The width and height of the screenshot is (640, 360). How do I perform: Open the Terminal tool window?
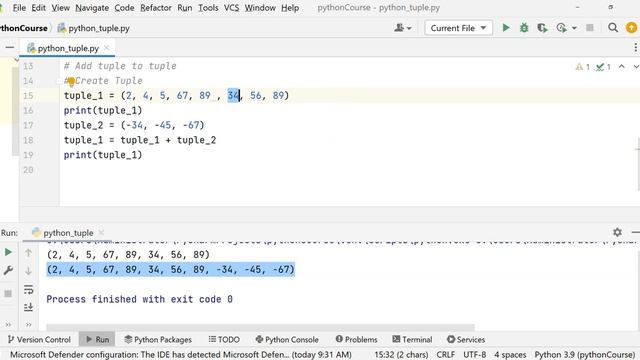point(412,339)
